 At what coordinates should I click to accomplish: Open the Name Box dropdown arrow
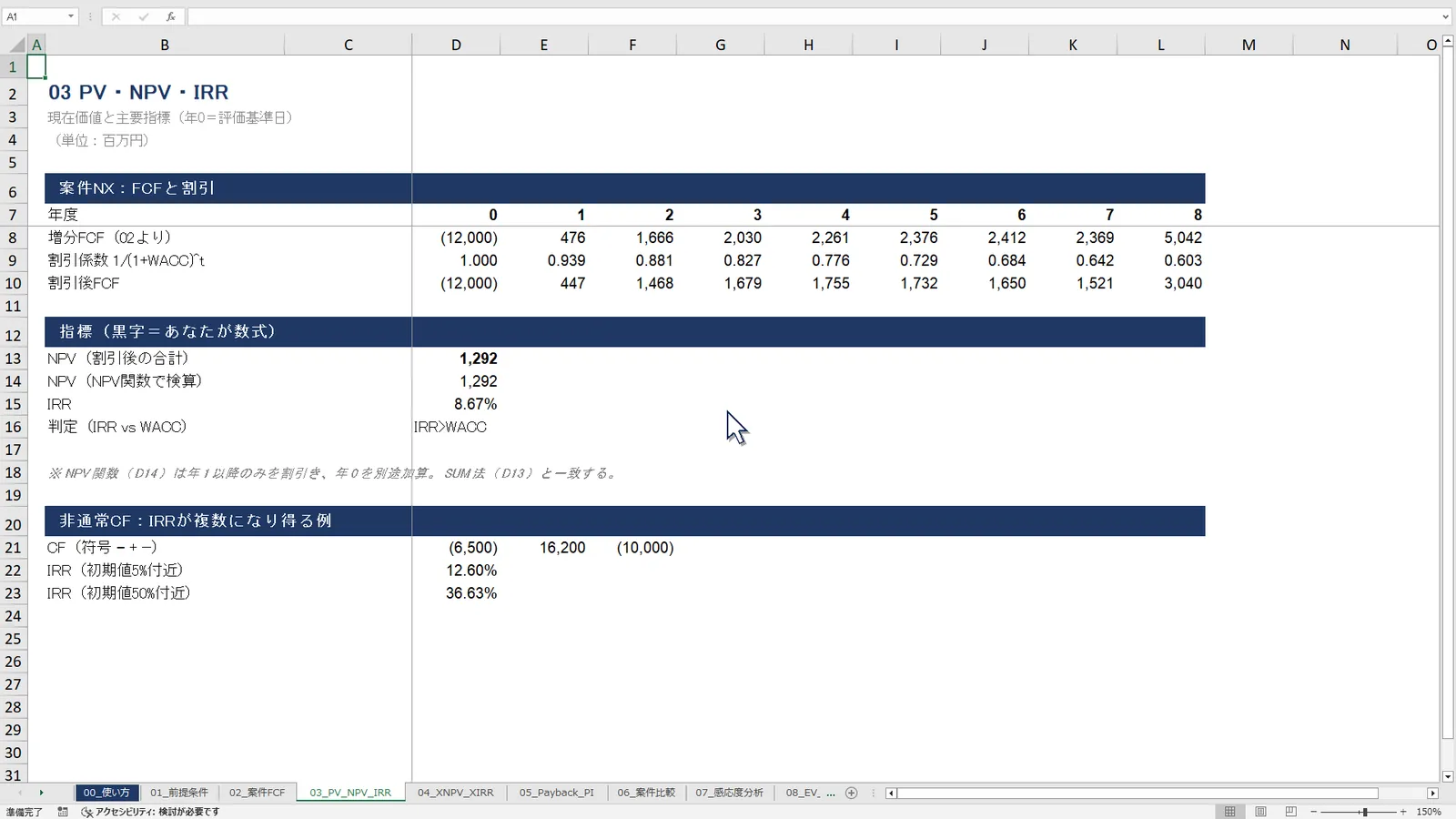pos(70,16)
